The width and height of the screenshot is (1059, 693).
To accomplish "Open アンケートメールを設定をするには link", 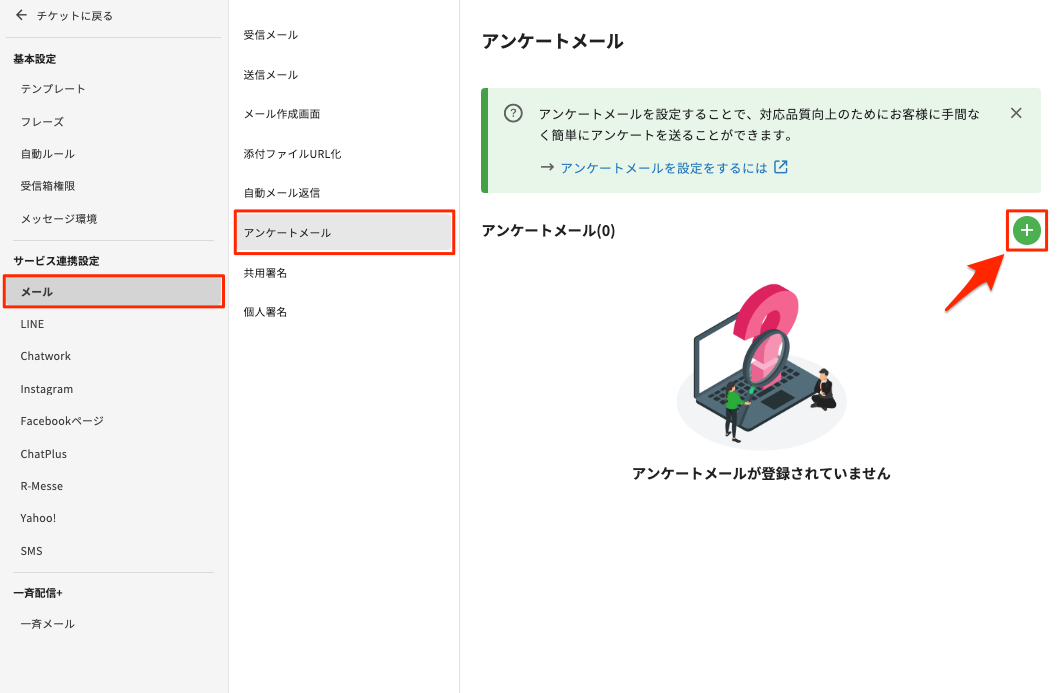I will coord(664,168).
